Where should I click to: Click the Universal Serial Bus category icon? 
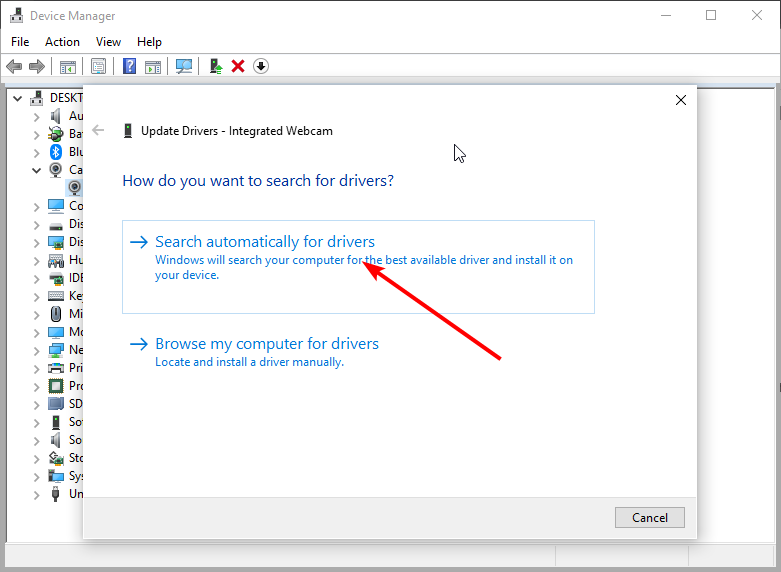[56, 494]
